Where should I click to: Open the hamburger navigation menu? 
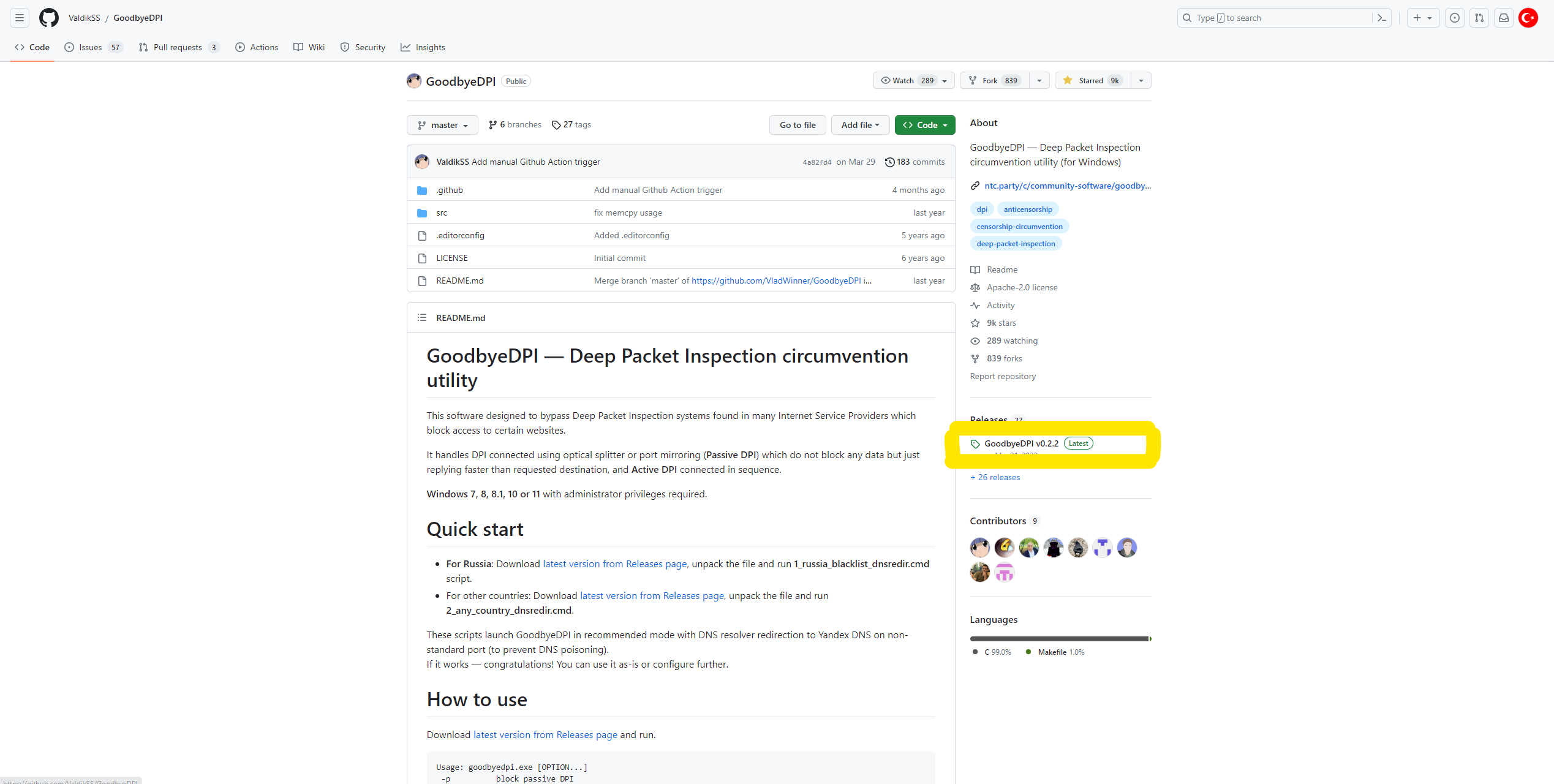(20, 18)
